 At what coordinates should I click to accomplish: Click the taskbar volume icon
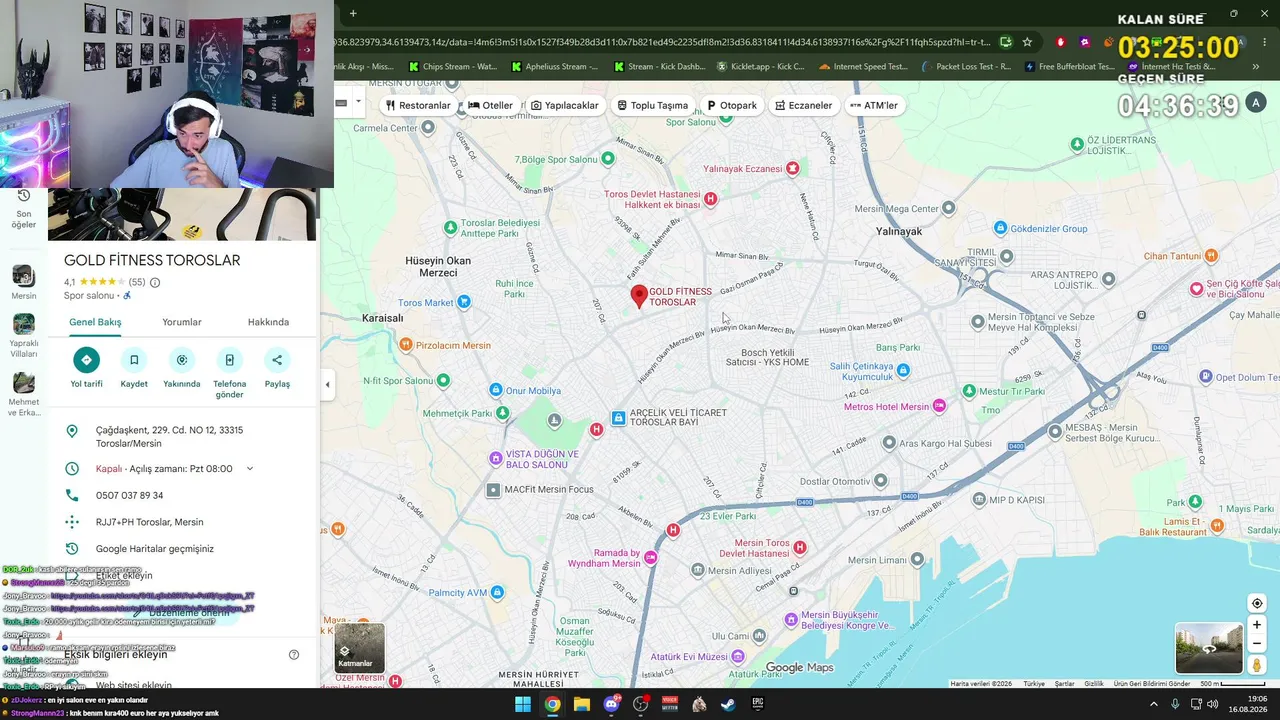pos(1213,704)
